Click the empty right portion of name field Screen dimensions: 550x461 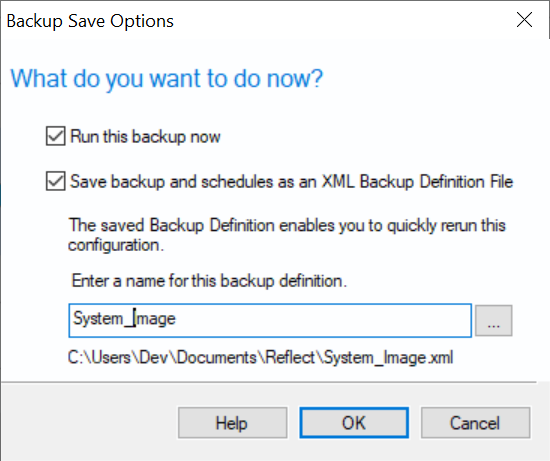[x=323, y=320]
